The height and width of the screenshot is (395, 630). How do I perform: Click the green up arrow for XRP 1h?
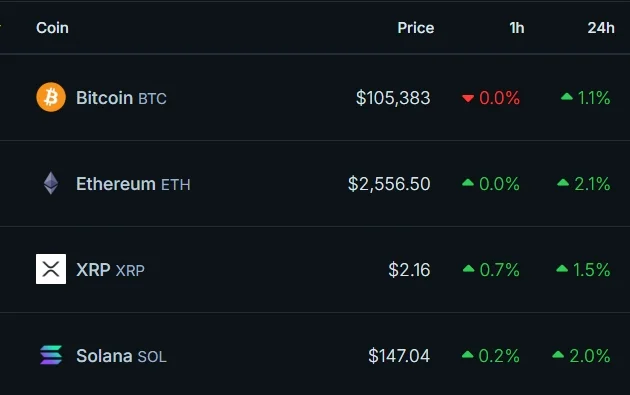(468, 268)
